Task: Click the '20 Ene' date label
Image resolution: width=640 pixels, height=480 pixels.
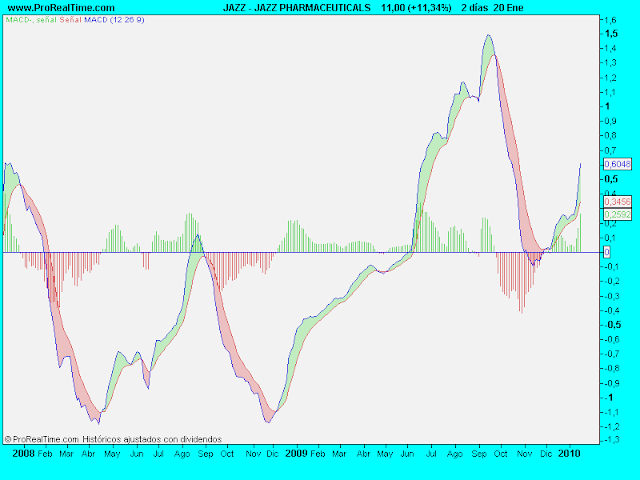Action: 508,8
